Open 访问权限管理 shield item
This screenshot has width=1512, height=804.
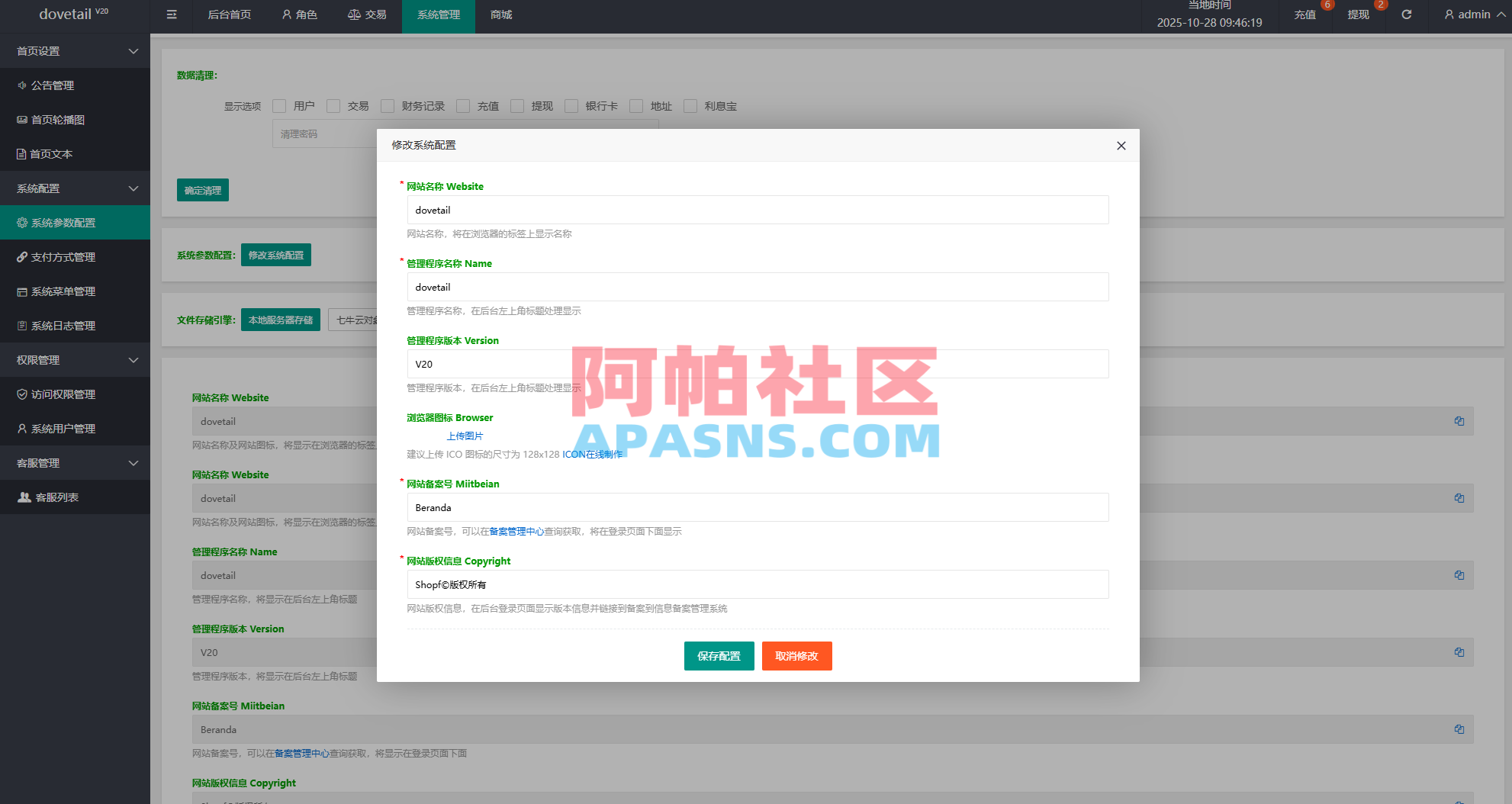75,394
